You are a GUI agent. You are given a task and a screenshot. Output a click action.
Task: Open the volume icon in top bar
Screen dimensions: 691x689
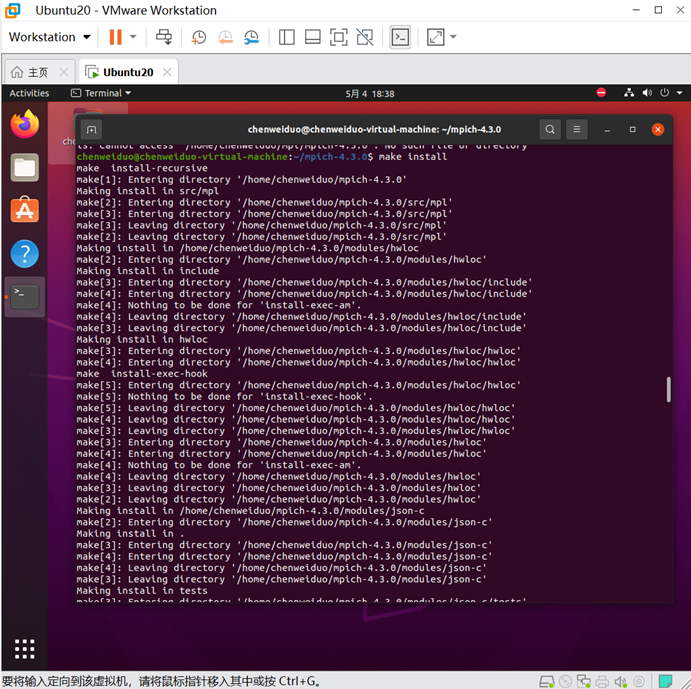(x=647, y=93)
